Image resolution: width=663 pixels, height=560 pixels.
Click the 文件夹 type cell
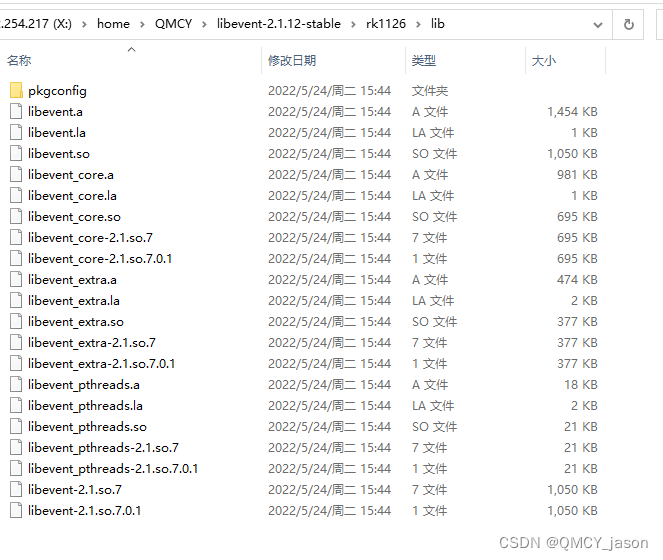tap(430, 91)
